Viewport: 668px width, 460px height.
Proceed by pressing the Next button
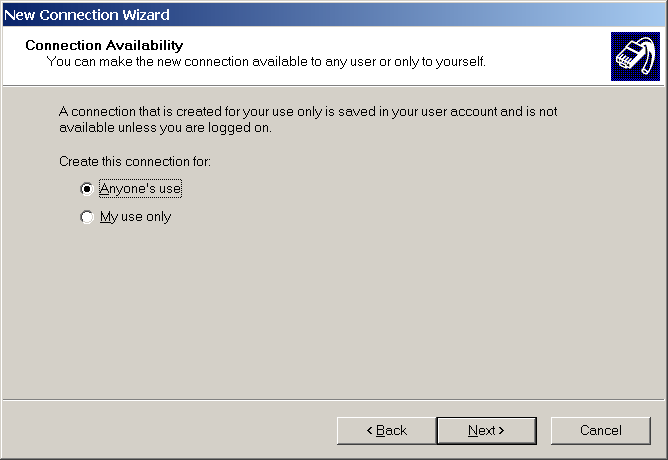[x=486, y=430]
